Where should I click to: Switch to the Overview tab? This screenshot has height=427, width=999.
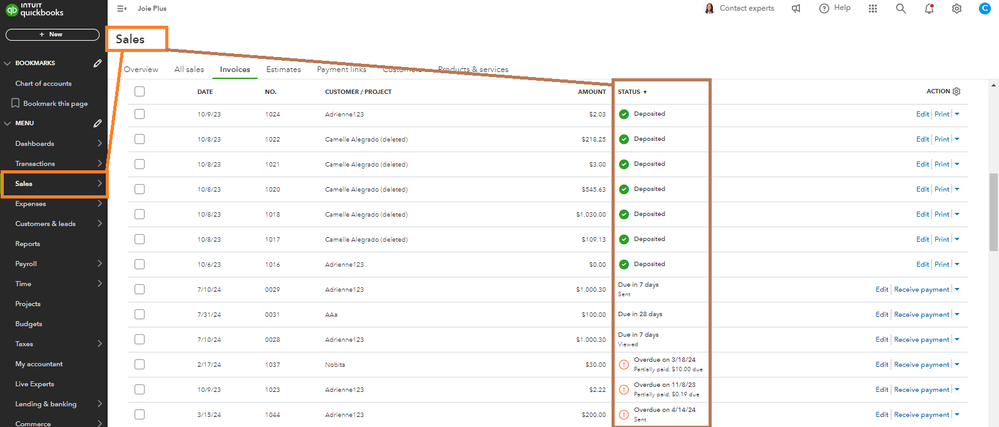pos(141,69)
